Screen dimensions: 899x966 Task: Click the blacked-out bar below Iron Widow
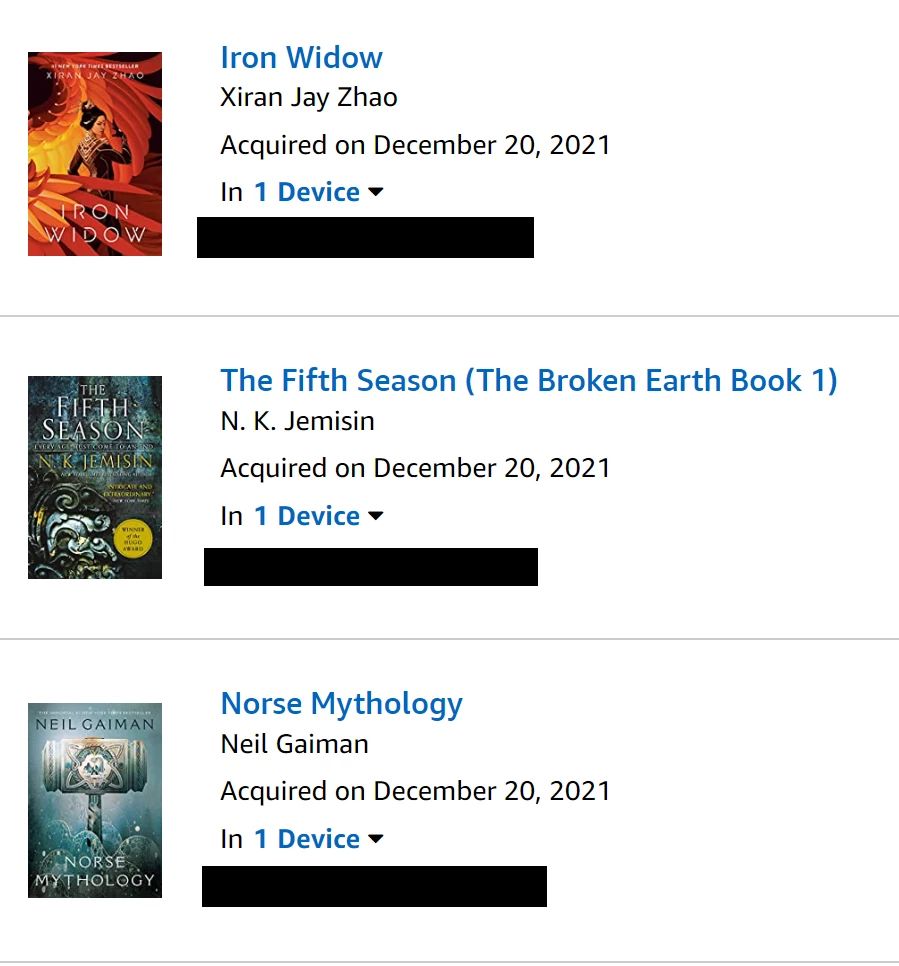365,238
